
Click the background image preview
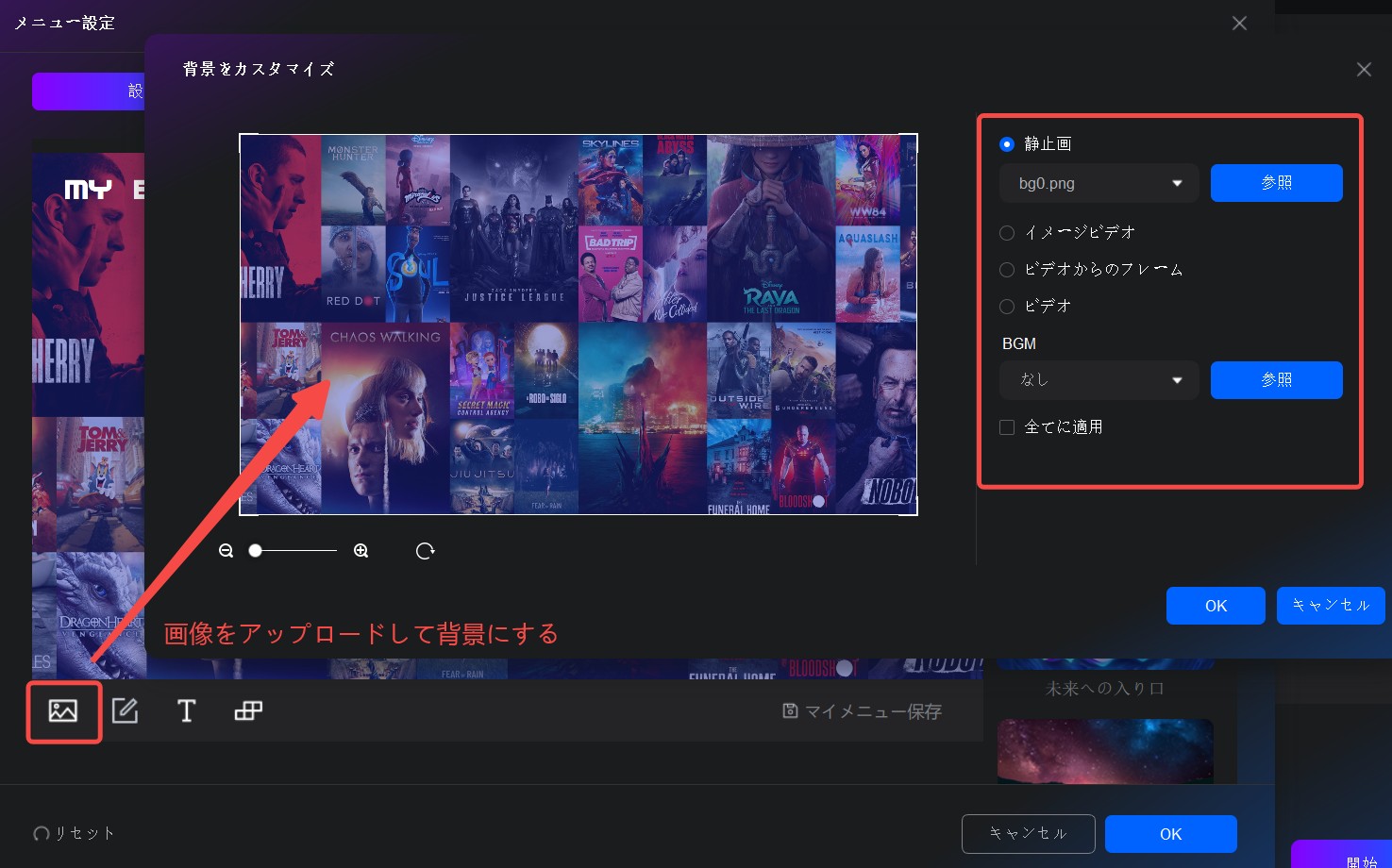point(579,325)
